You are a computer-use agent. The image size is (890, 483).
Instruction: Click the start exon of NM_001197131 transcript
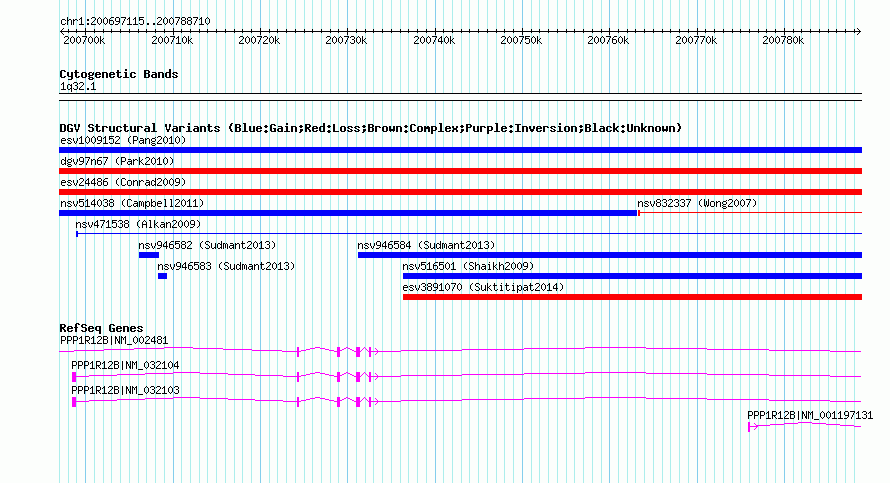pyautogui.click(x=750, y=427)
